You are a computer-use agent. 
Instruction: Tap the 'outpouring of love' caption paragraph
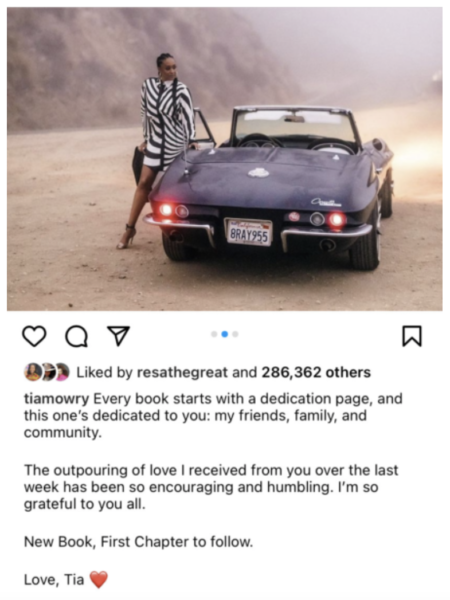pos(211,487)
